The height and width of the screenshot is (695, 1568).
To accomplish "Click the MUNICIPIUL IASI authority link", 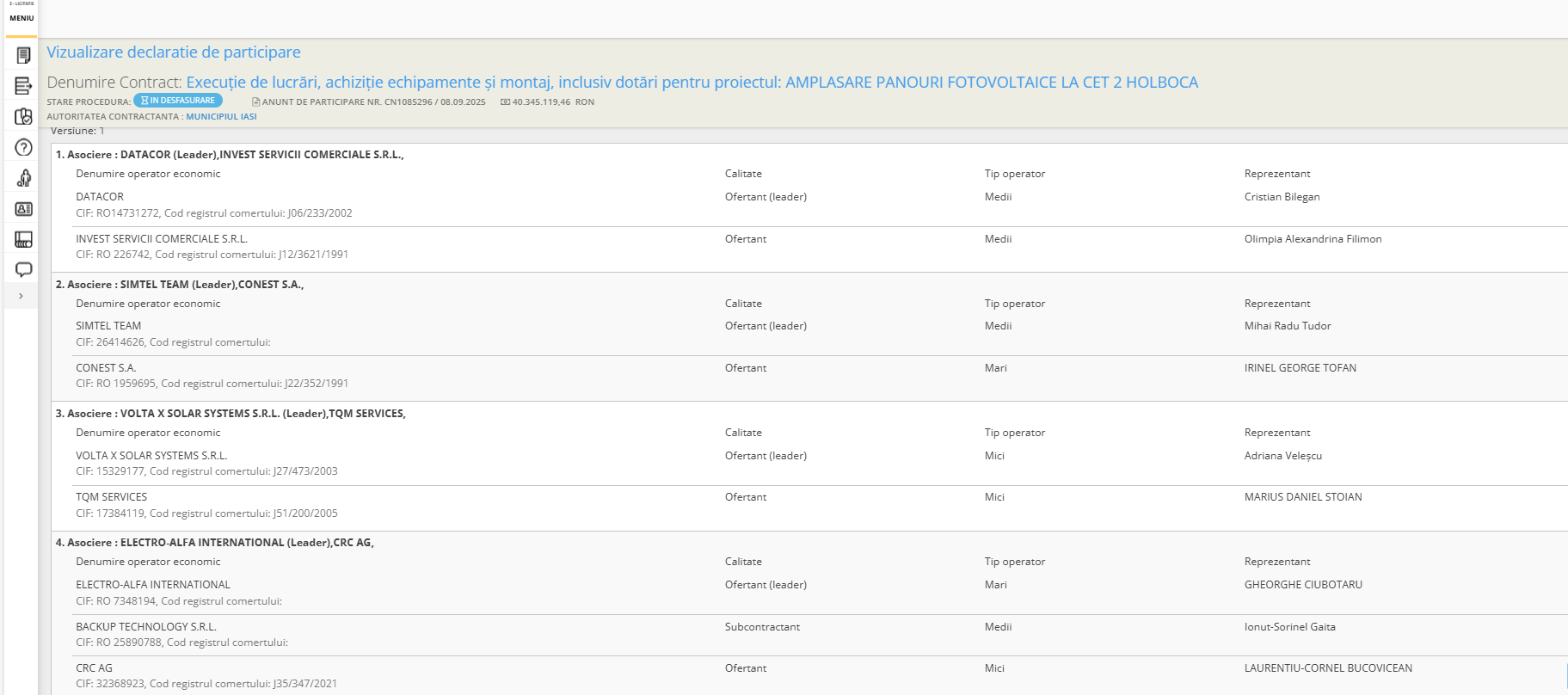I will 221,117.
